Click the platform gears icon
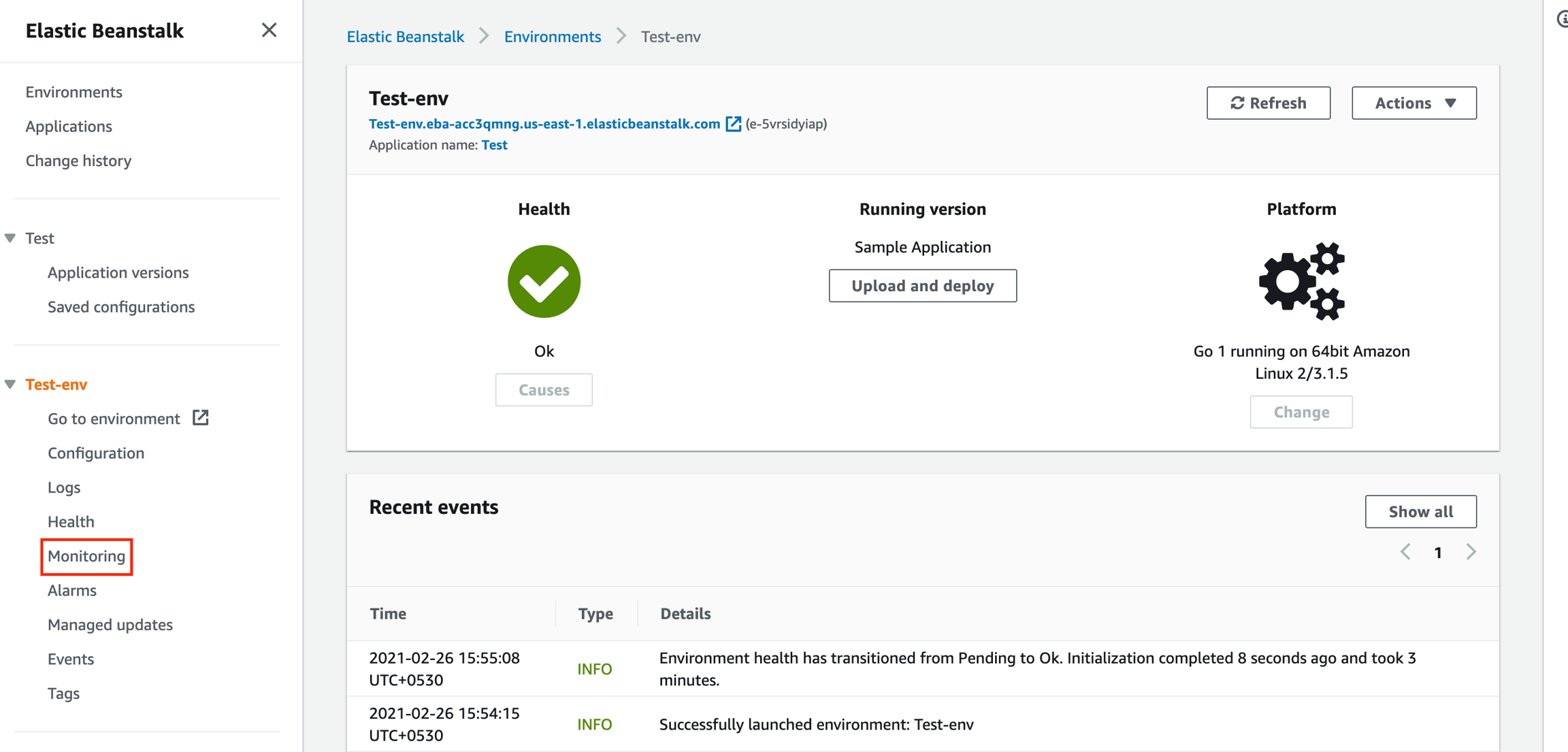 1302,281
